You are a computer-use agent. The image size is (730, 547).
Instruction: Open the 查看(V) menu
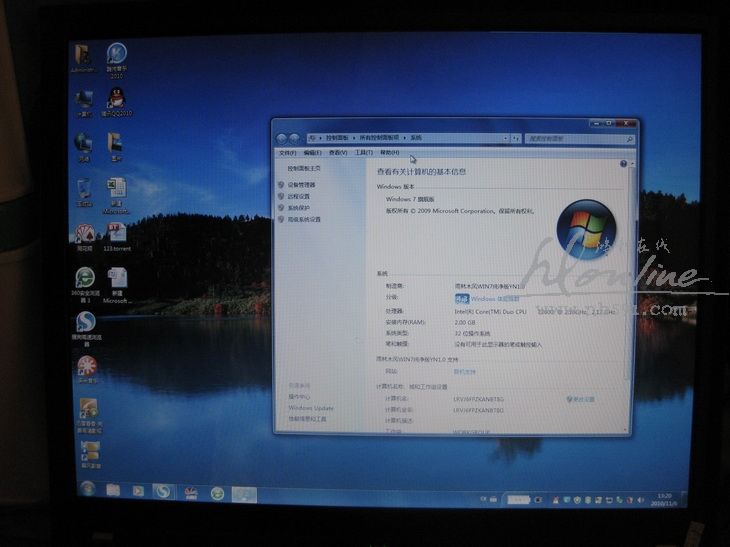coord(337,153)
